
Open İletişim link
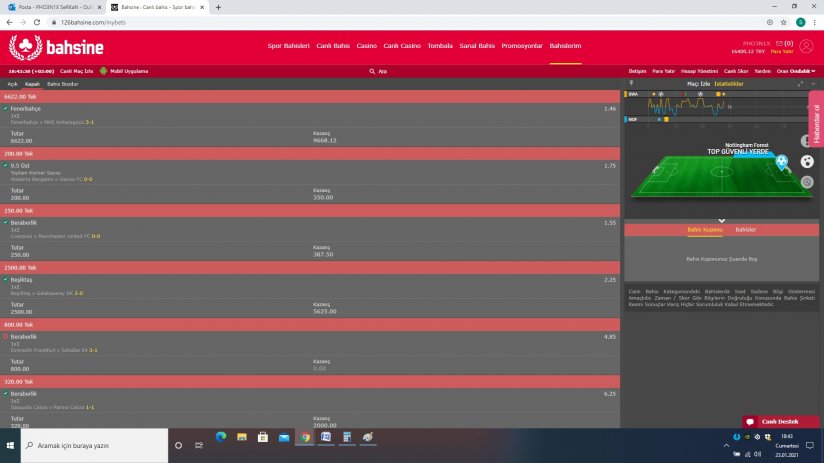coord(637,71)
